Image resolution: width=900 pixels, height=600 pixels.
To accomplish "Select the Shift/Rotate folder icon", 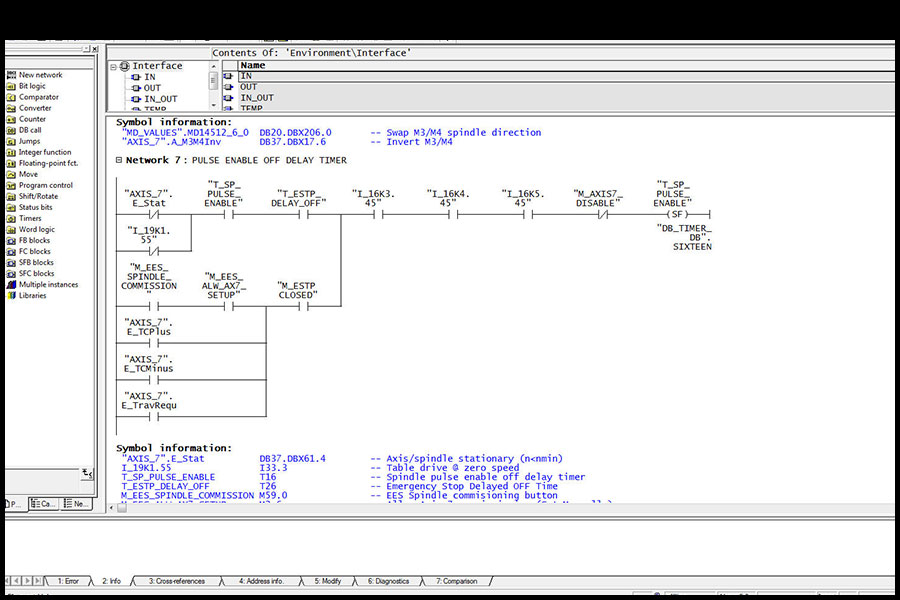I will (x=11, y=196).
